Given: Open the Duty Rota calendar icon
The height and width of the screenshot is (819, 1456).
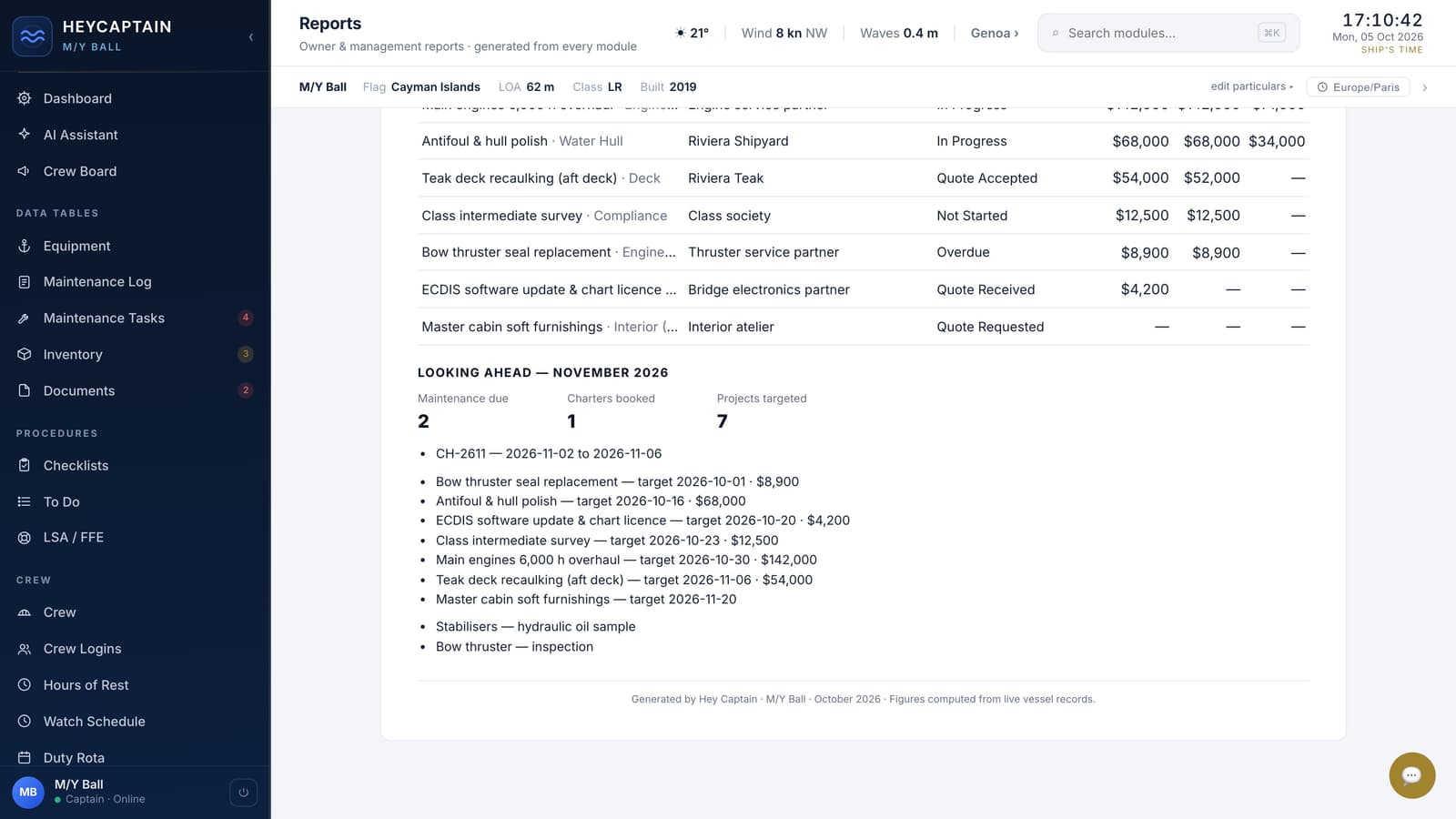Looking at the screenshot, I should 25,758.
